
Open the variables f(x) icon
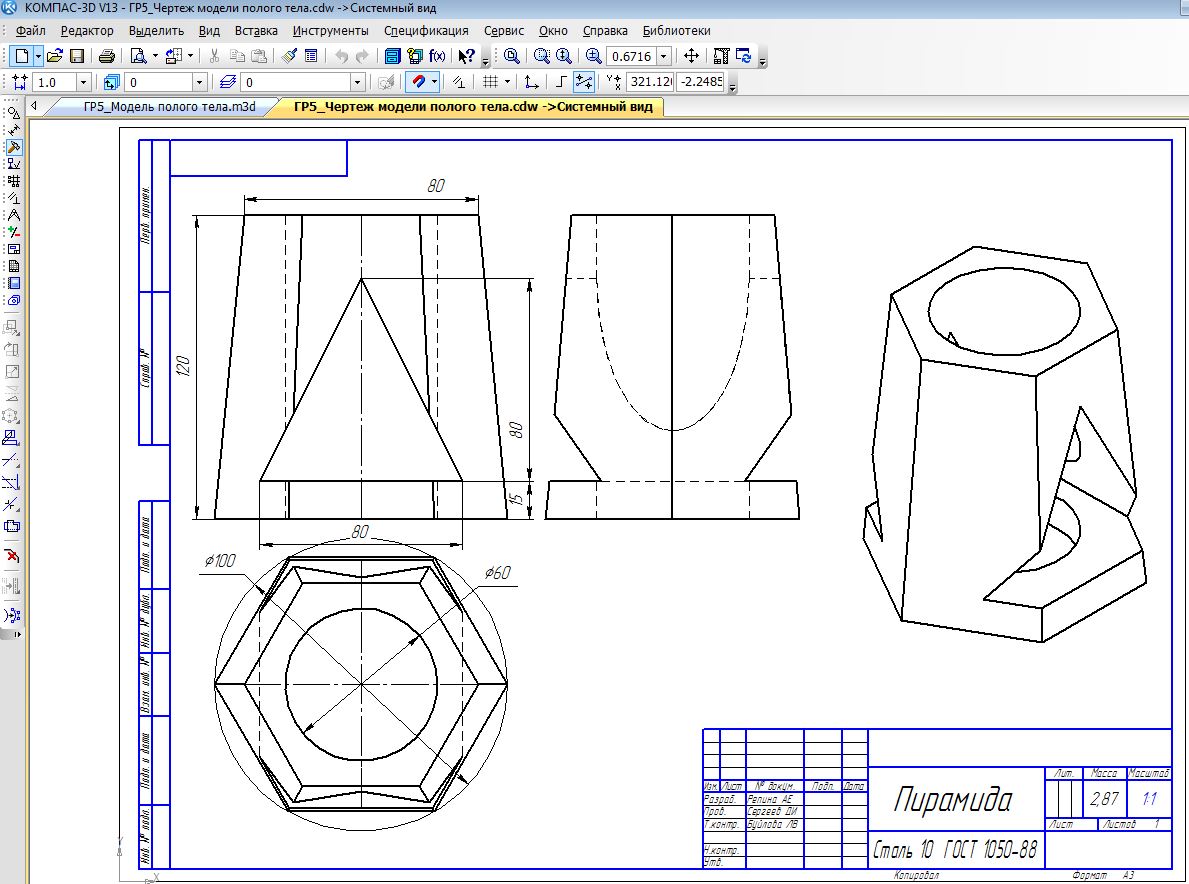point(437,56)
